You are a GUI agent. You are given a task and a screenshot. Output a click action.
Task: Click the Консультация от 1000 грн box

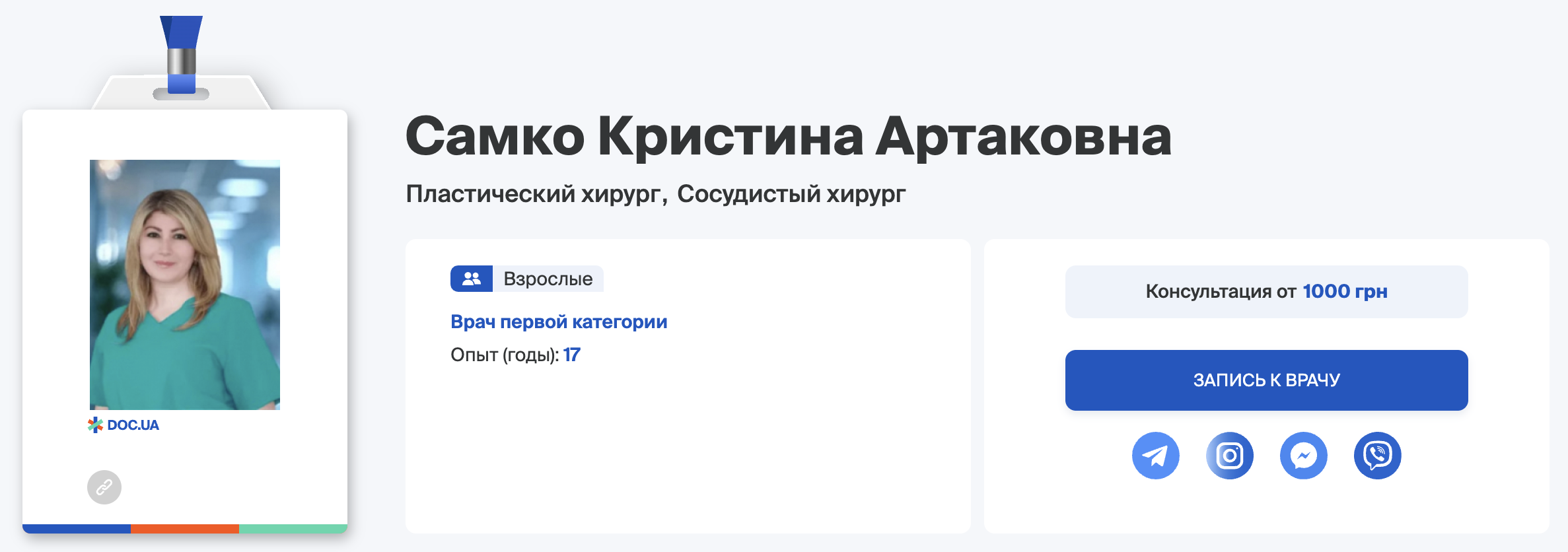(x=1266, y=292)
